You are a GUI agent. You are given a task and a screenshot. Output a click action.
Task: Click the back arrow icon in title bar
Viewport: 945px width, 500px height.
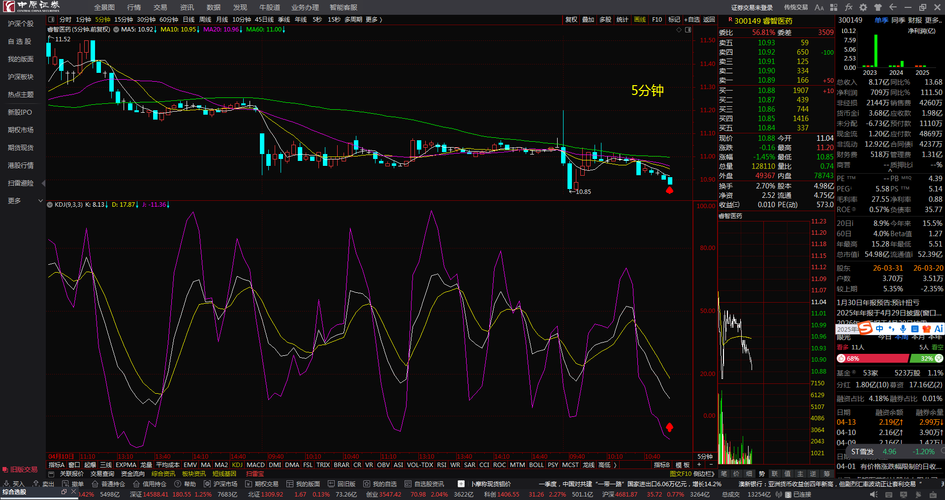(893, 7)
